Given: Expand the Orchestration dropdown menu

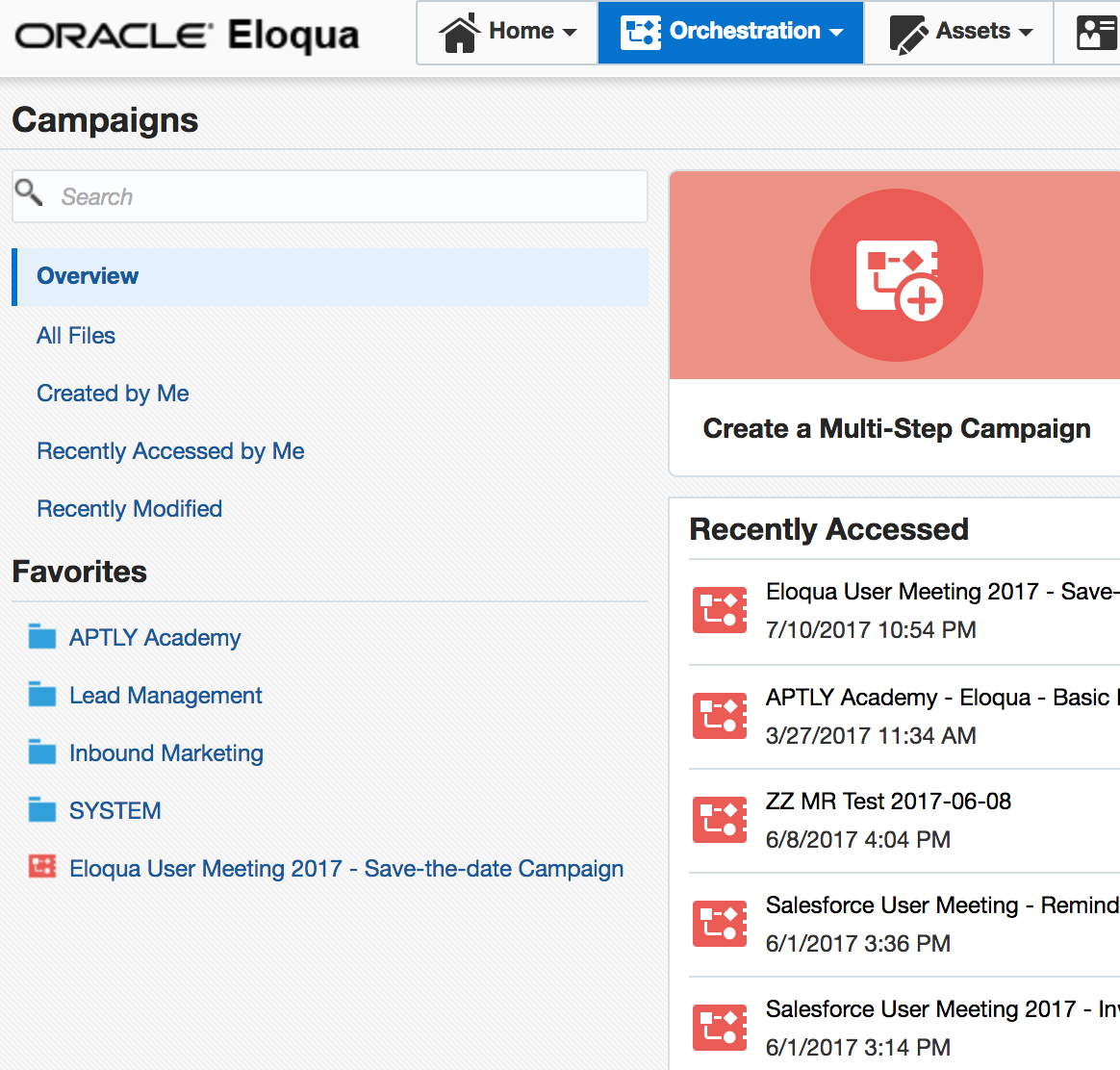Looking at the screenshot, I should click(731, 32).
